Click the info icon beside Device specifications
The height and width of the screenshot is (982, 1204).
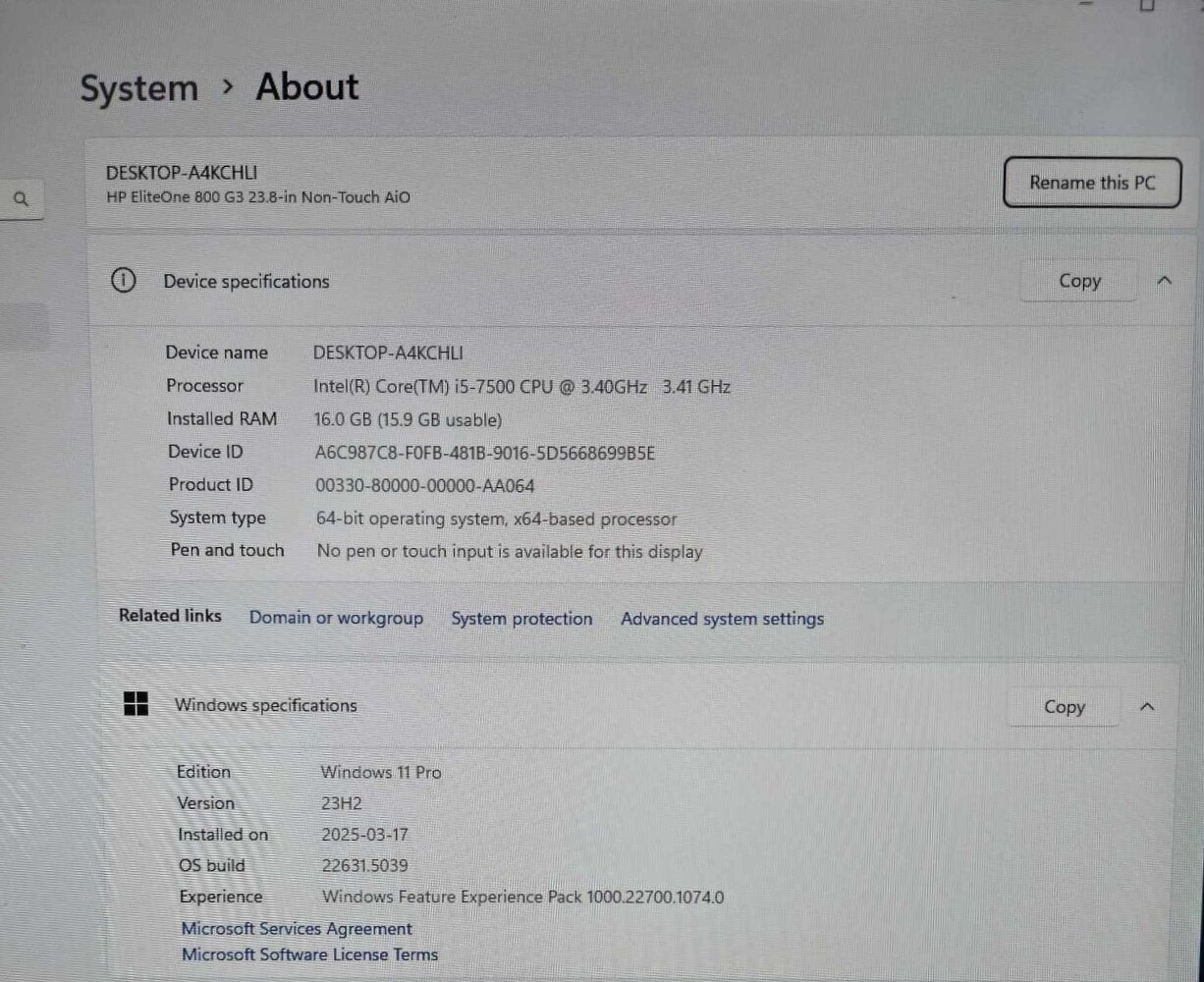click(x=123, y=281)
